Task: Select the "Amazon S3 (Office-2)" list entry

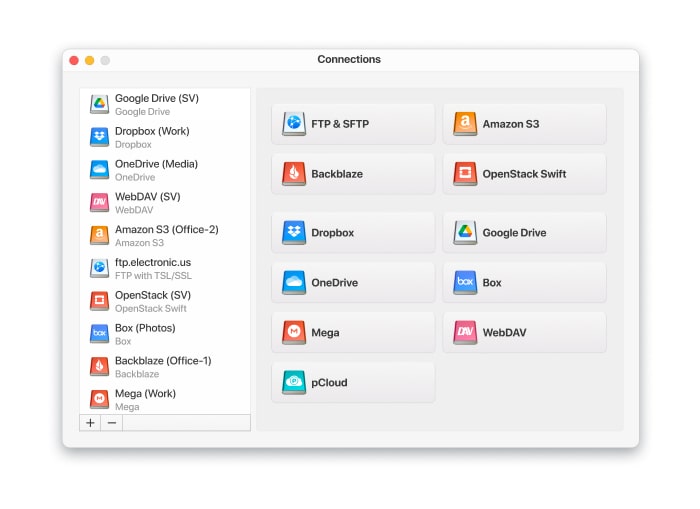Action: point(165,236)
